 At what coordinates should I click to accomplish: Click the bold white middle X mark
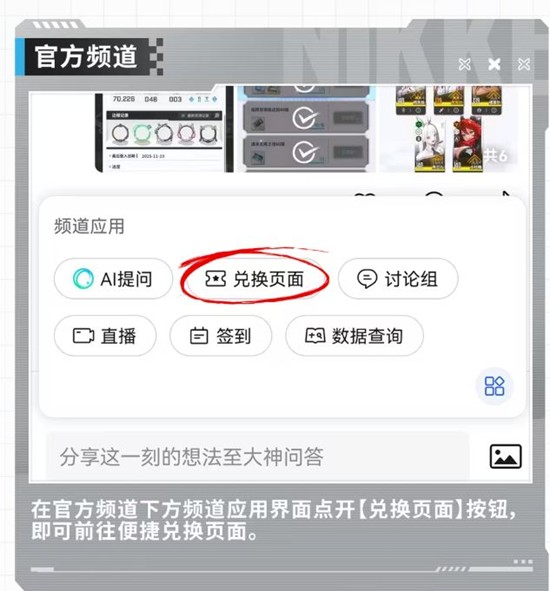494,64
